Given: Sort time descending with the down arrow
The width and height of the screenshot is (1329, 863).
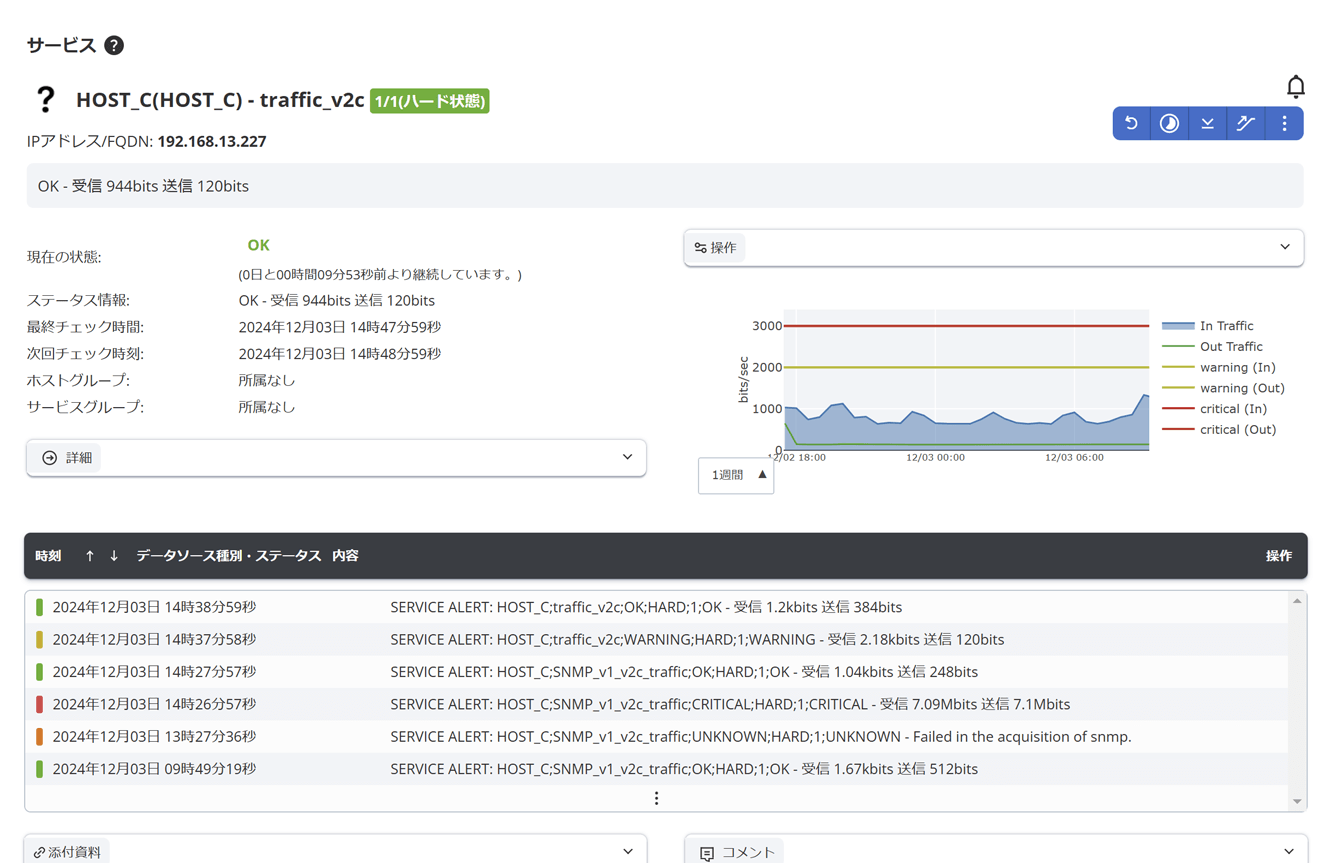Looking at the screenshot, I should (114, 556).
